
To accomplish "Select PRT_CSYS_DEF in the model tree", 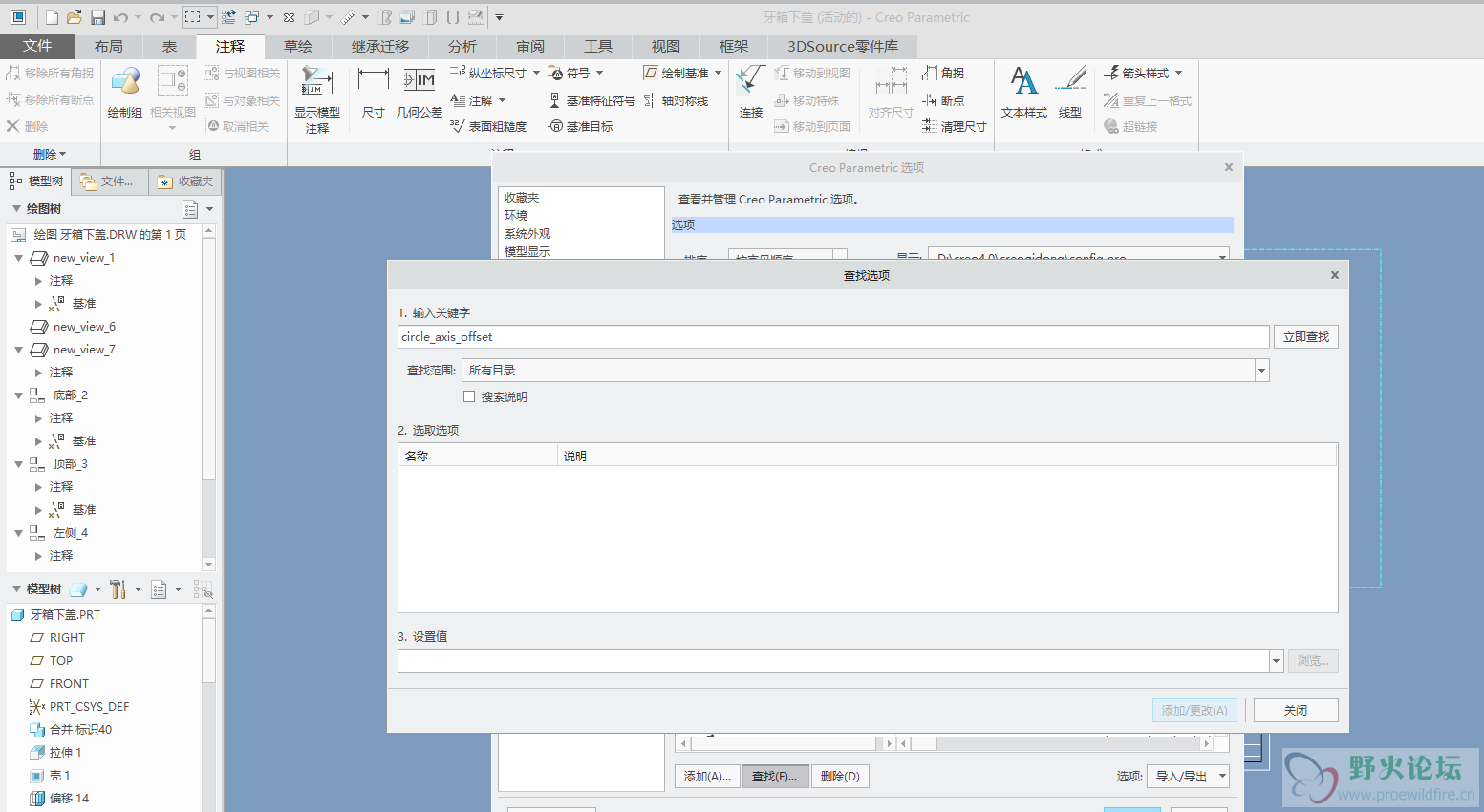I will [89, 707].
